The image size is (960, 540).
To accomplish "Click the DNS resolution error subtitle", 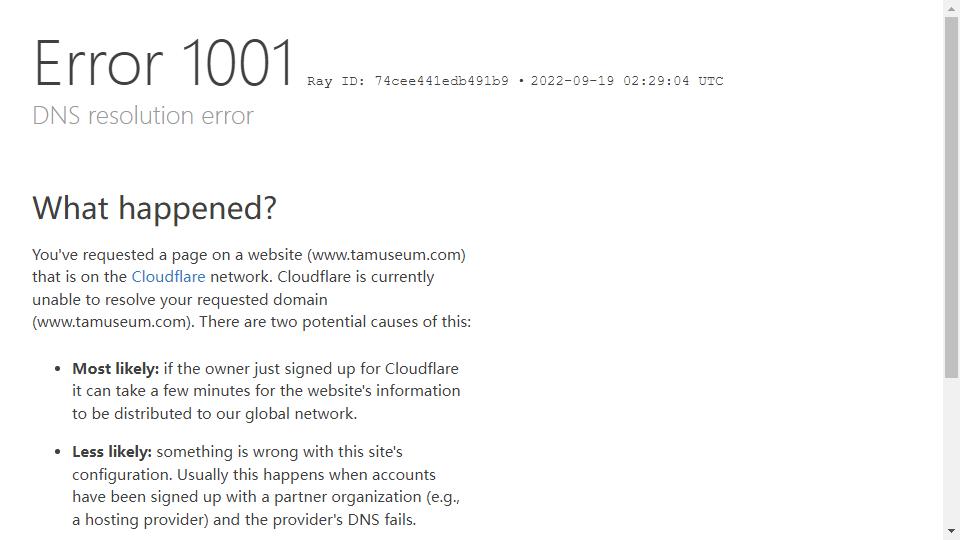I will click(143, 115).
